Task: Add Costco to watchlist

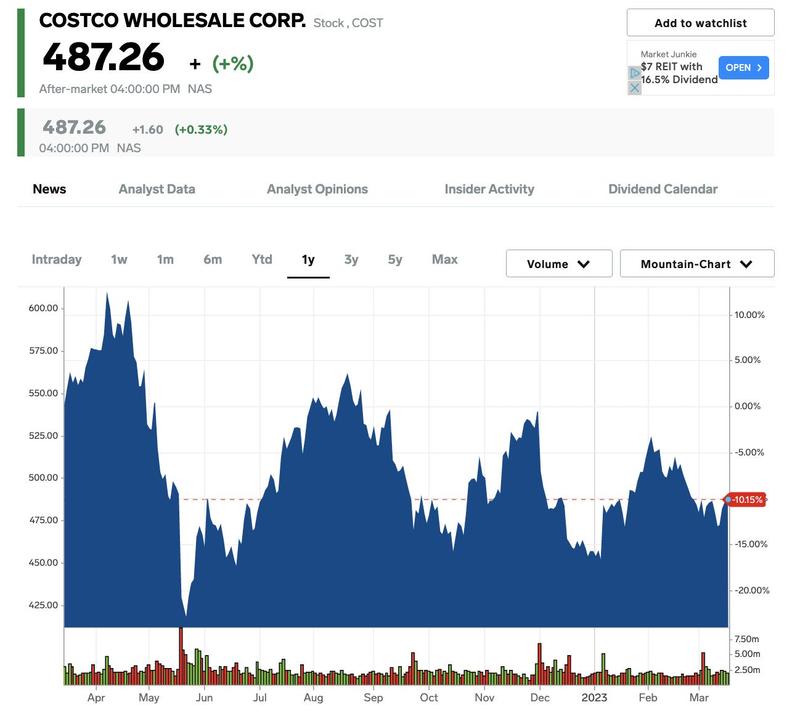Action: pyautogui.click(x=701, y=23)
